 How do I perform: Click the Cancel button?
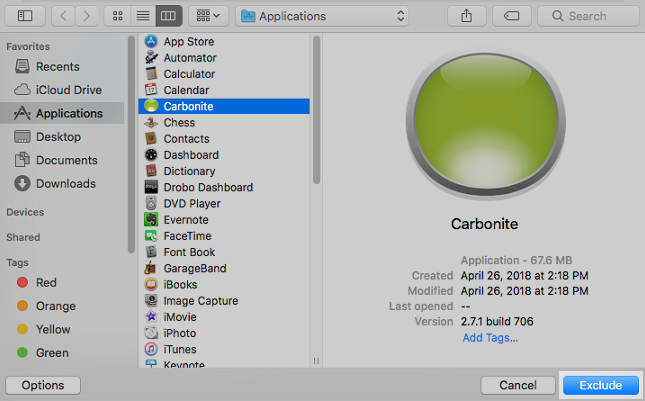[x=518, y=385]
